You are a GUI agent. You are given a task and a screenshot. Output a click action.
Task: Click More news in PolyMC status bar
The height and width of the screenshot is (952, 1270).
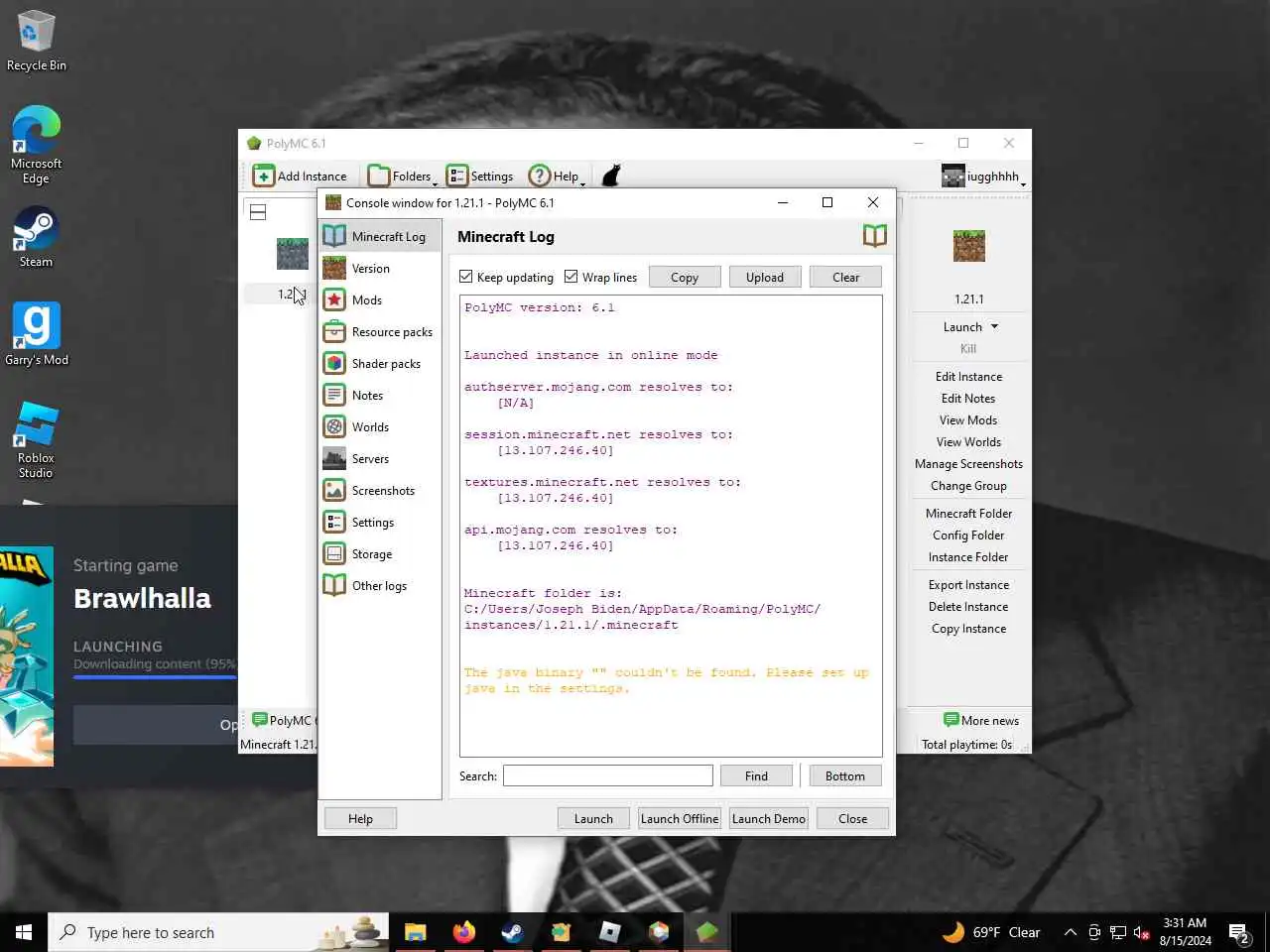point(981,720)
